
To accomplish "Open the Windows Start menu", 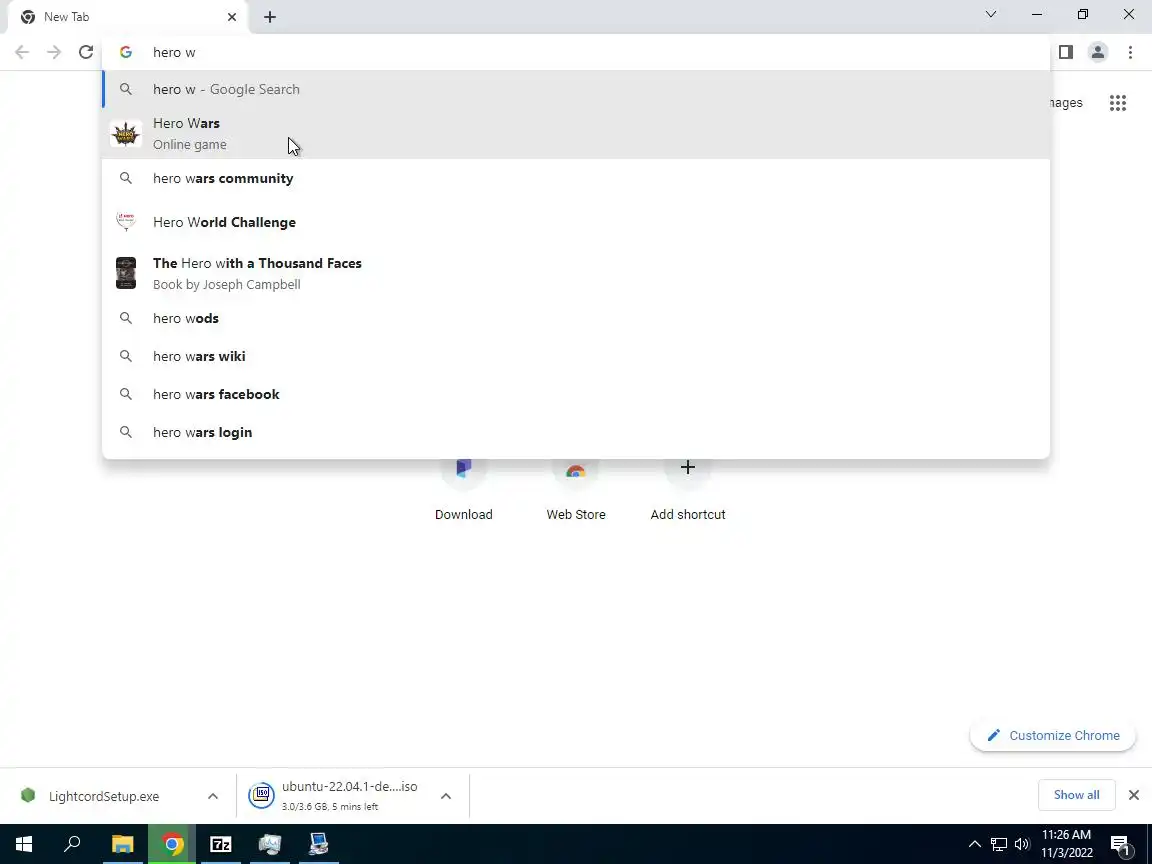I will (x=24, y=844).
